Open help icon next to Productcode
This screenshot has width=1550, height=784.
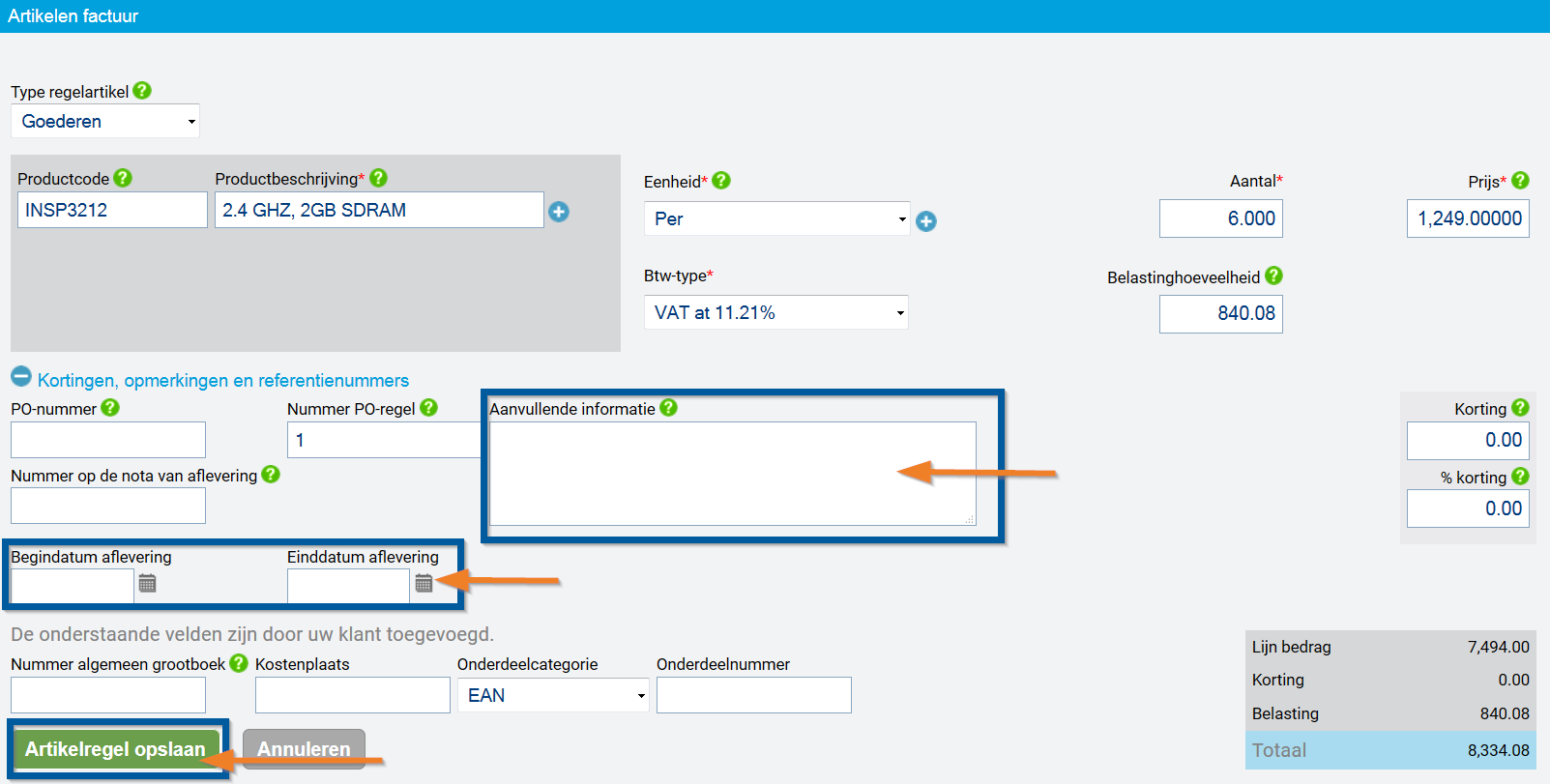coord(123,178)
